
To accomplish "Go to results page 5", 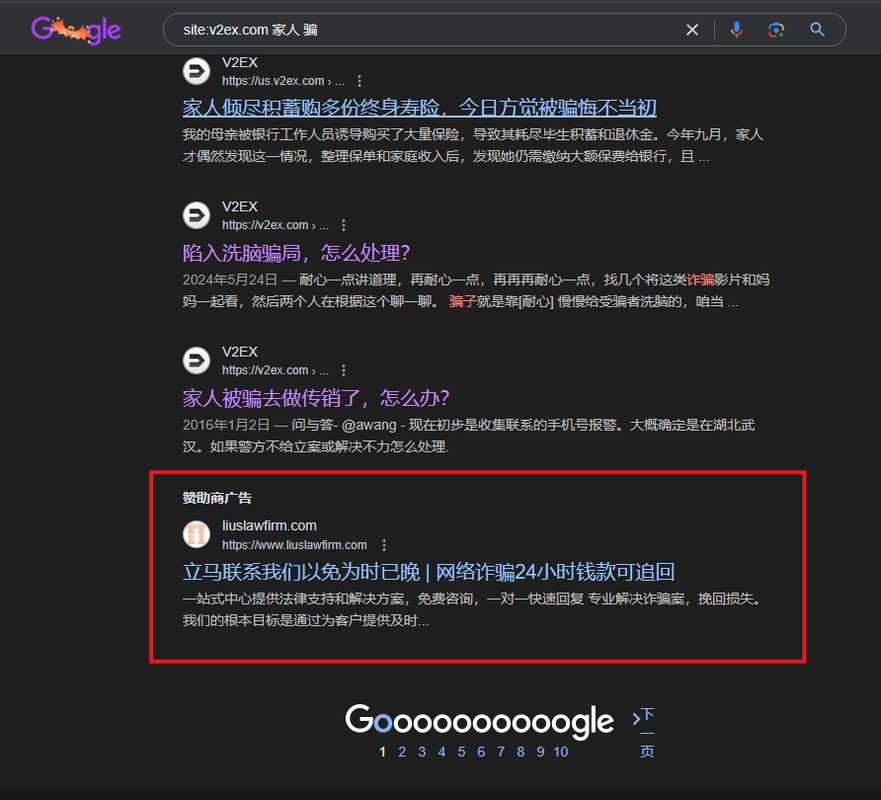I will tap(461, 752).
